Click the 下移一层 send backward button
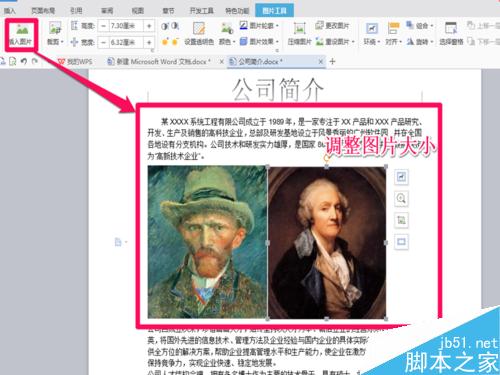Viewport: 500px width, 375px height. point(483,42)
